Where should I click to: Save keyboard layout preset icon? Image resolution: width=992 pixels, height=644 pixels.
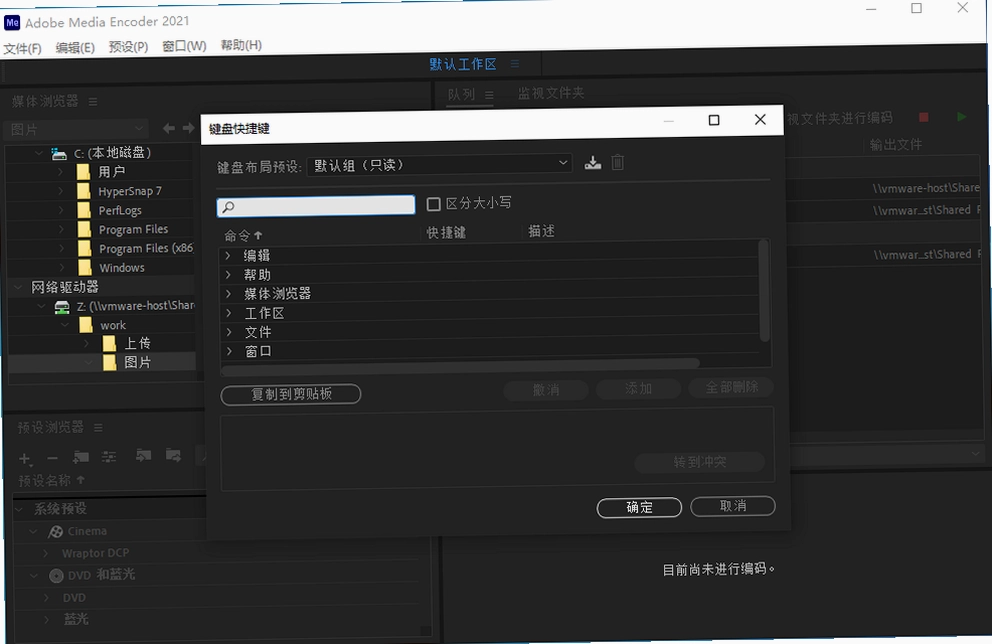[593, 163]
